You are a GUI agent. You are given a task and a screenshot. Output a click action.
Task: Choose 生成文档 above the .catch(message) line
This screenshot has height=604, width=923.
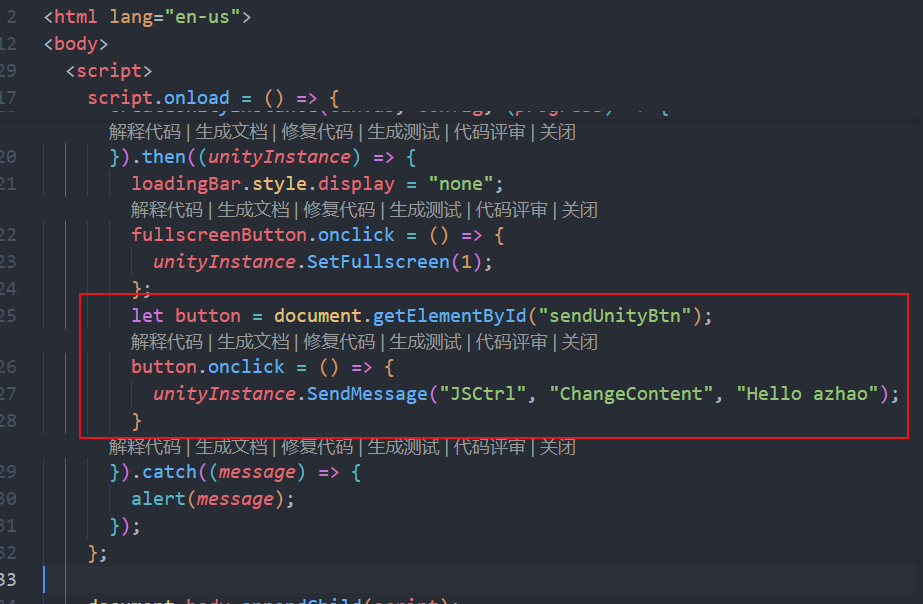(x=231, y=447)
